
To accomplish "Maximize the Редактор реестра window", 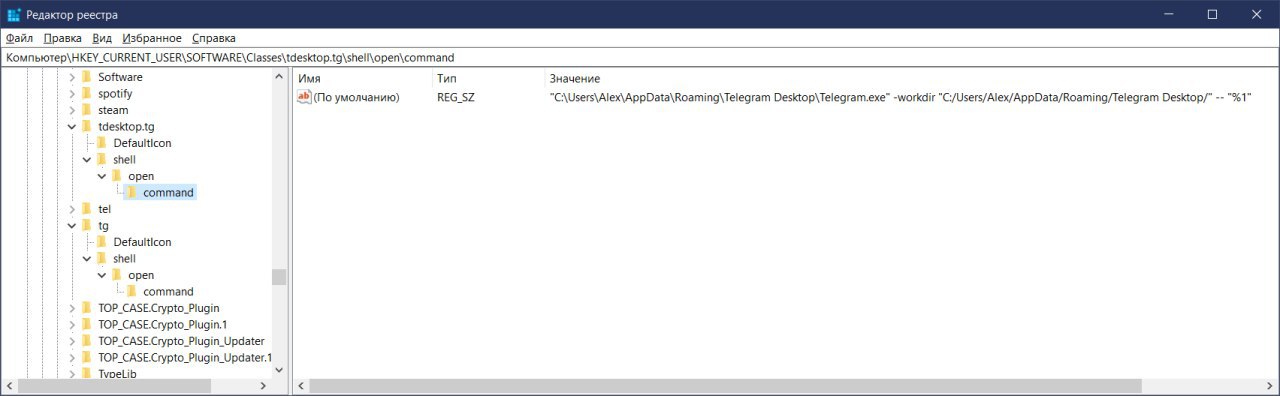I will click(x=1212, y=14).
